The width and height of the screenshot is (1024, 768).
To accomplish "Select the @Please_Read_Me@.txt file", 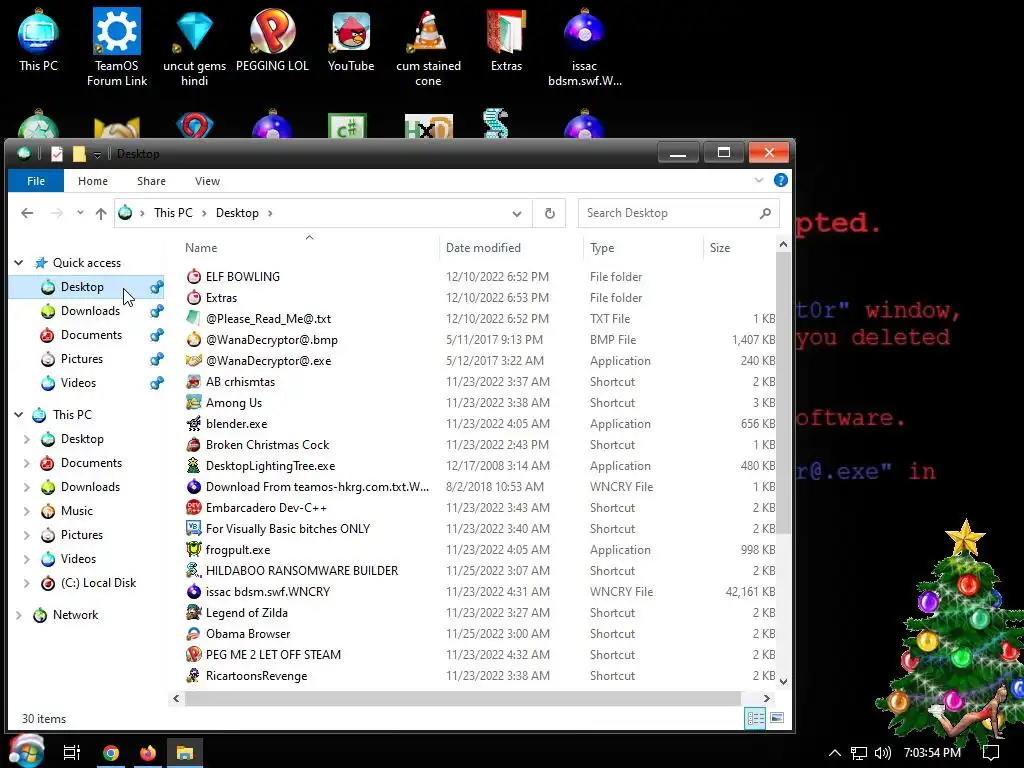I will [x=268, y=319].
